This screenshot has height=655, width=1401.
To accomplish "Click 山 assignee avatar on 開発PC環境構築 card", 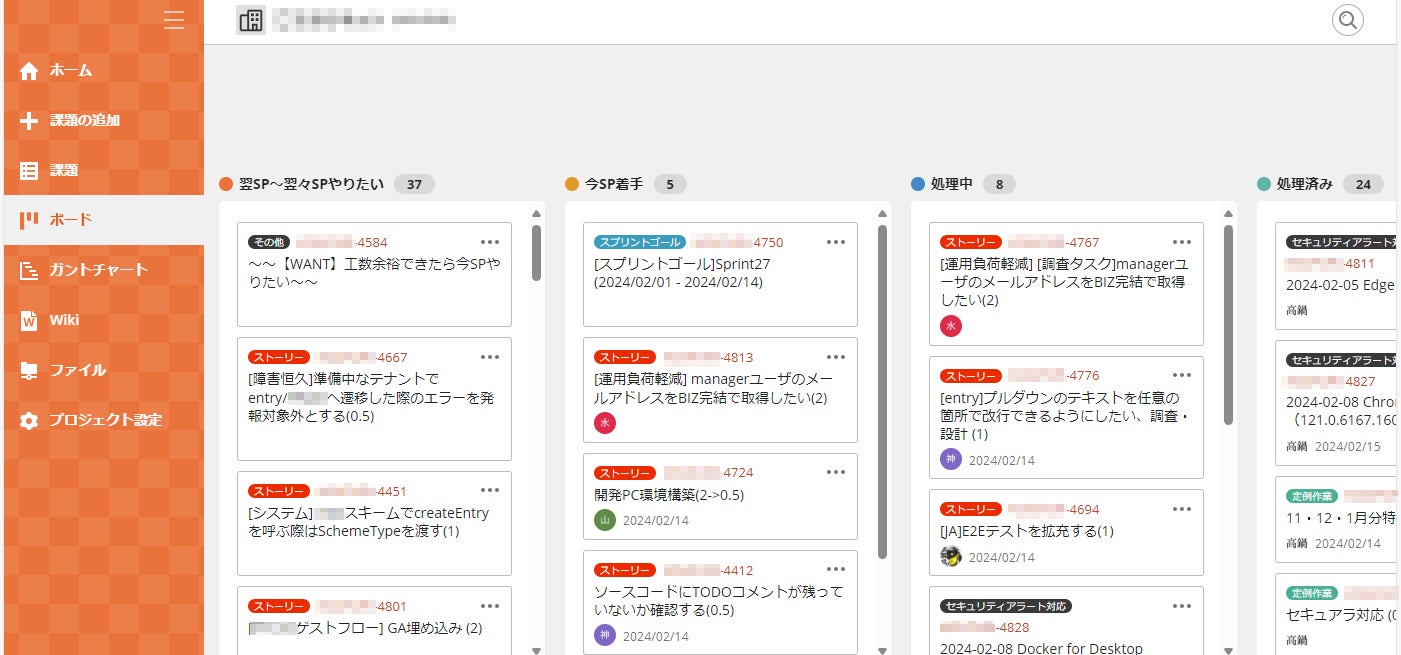I will coord(605,520).
